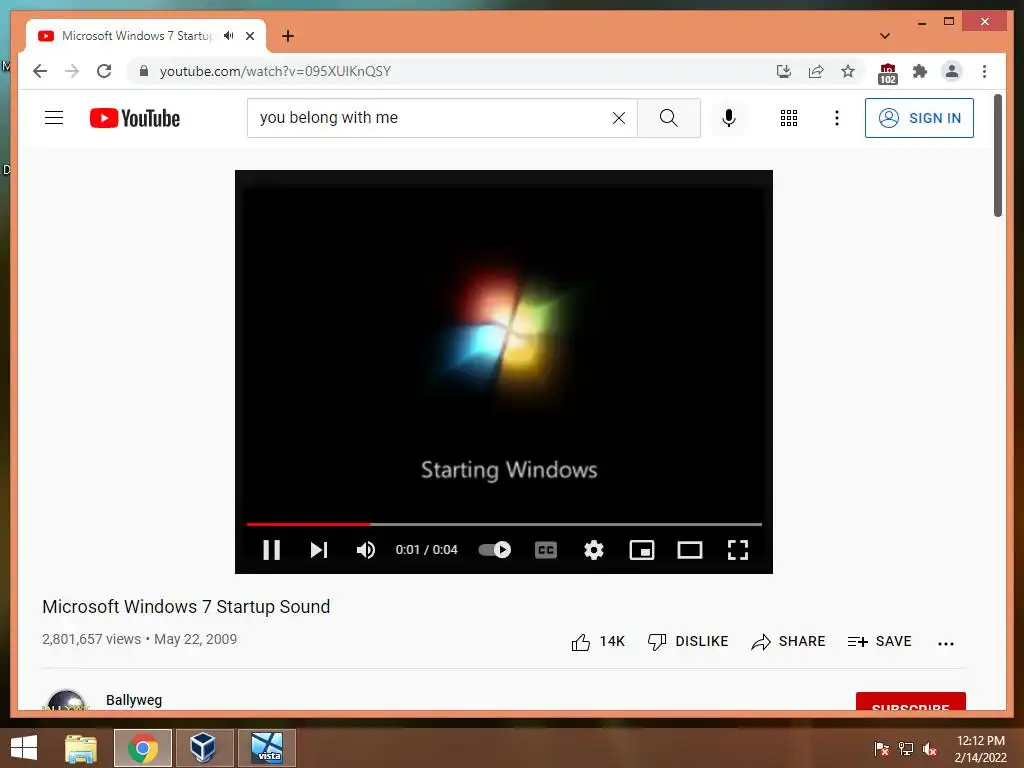Image resolution: width=1024 pixels, height=768 pixels.
Task: Open YouTube settings three-dot menu
Action: 837,118
